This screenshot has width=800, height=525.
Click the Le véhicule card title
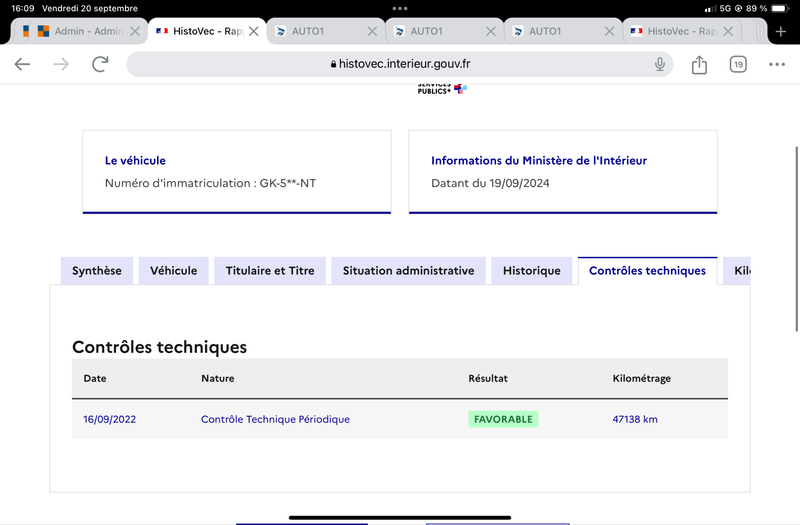tap(135, 161)
